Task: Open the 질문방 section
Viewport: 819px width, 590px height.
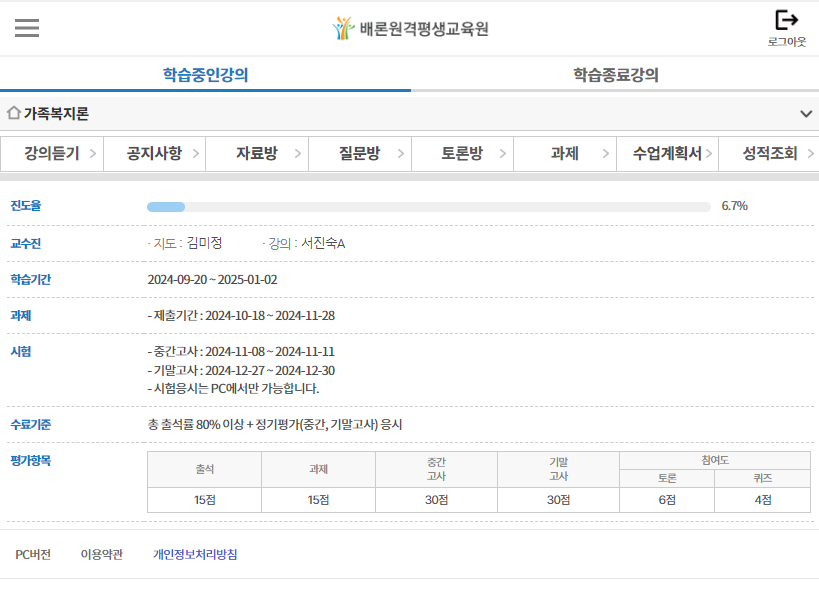Action: coord(359,153)
